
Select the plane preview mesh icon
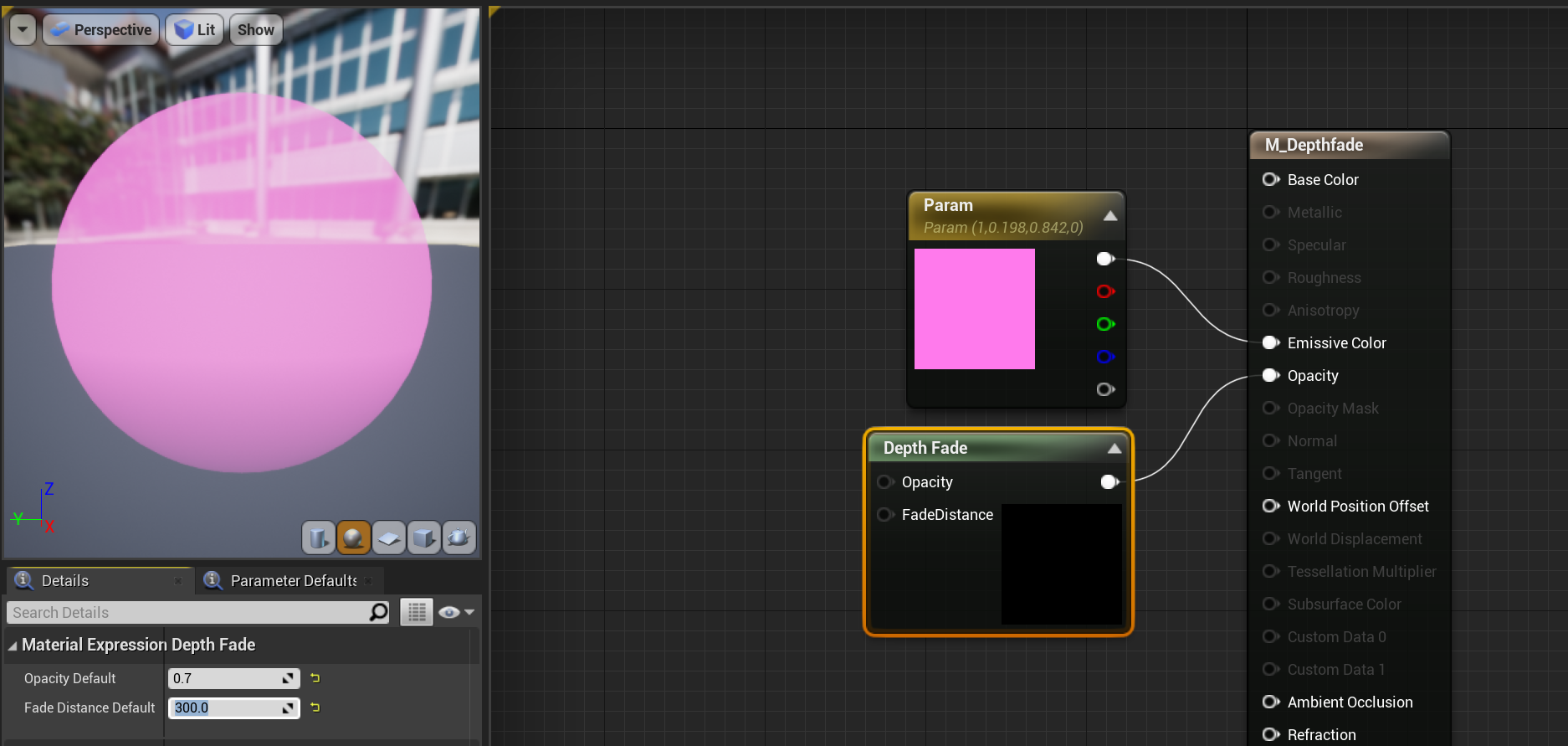389,538
